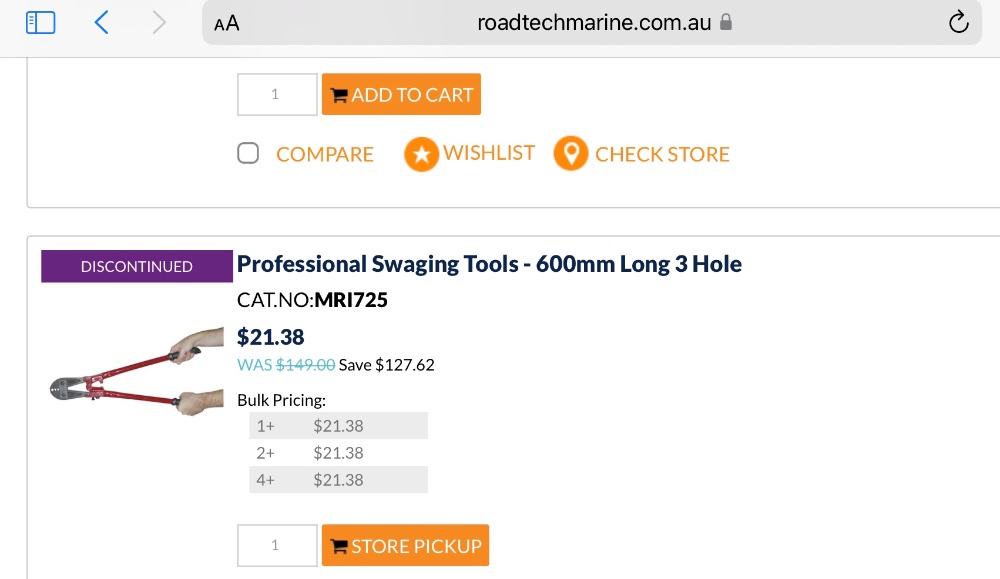Open Safari sidebar panel icon
Screen dimensions: 1000x579
40,22
